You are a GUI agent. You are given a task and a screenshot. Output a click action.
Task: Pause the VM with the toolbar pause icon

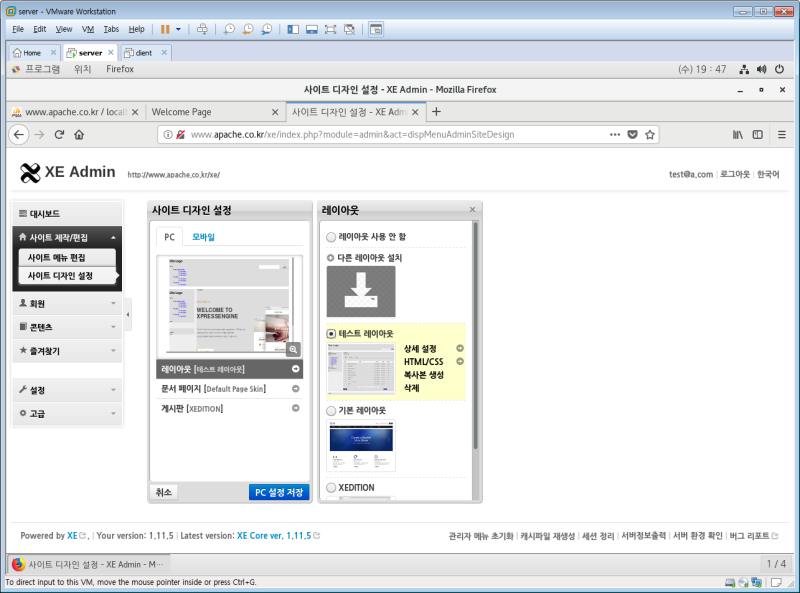point(165,30)
